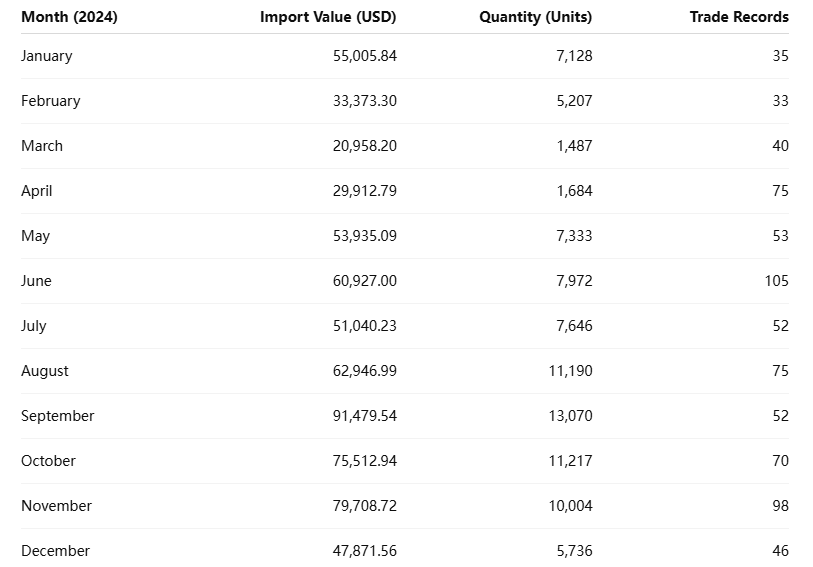Click December import value 47,871.56

click(364, 551)
